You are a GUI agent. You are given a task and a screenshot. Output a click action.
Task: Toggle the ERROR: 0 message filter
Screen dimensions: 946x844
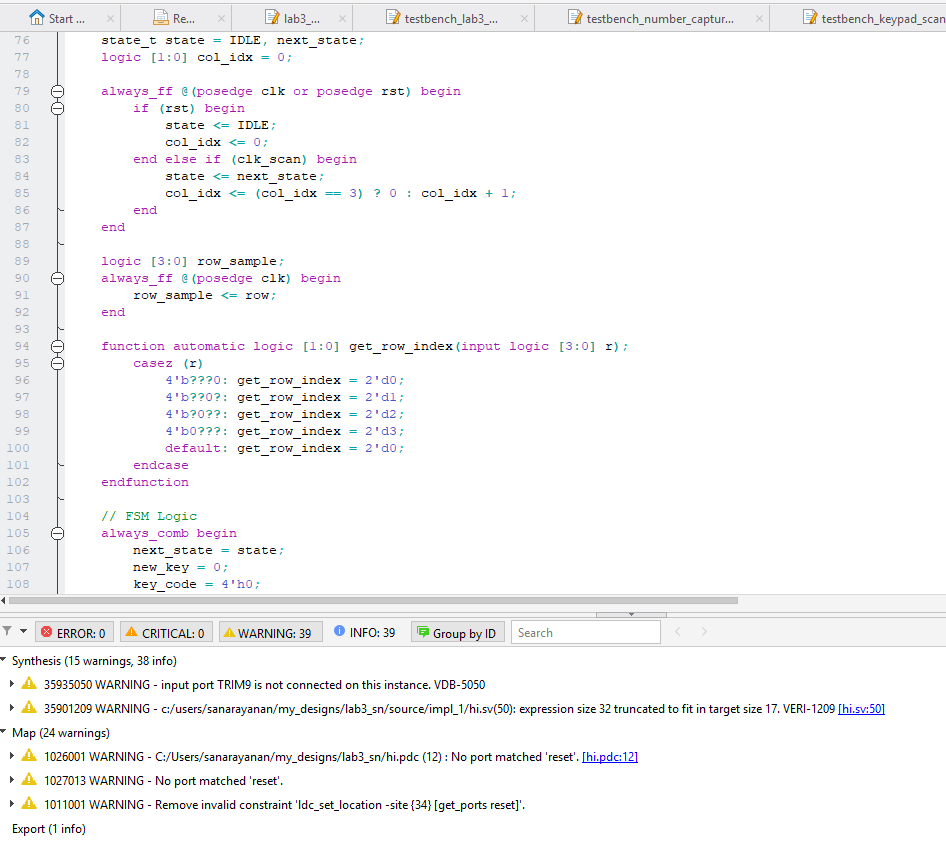[x=74, y=633]
